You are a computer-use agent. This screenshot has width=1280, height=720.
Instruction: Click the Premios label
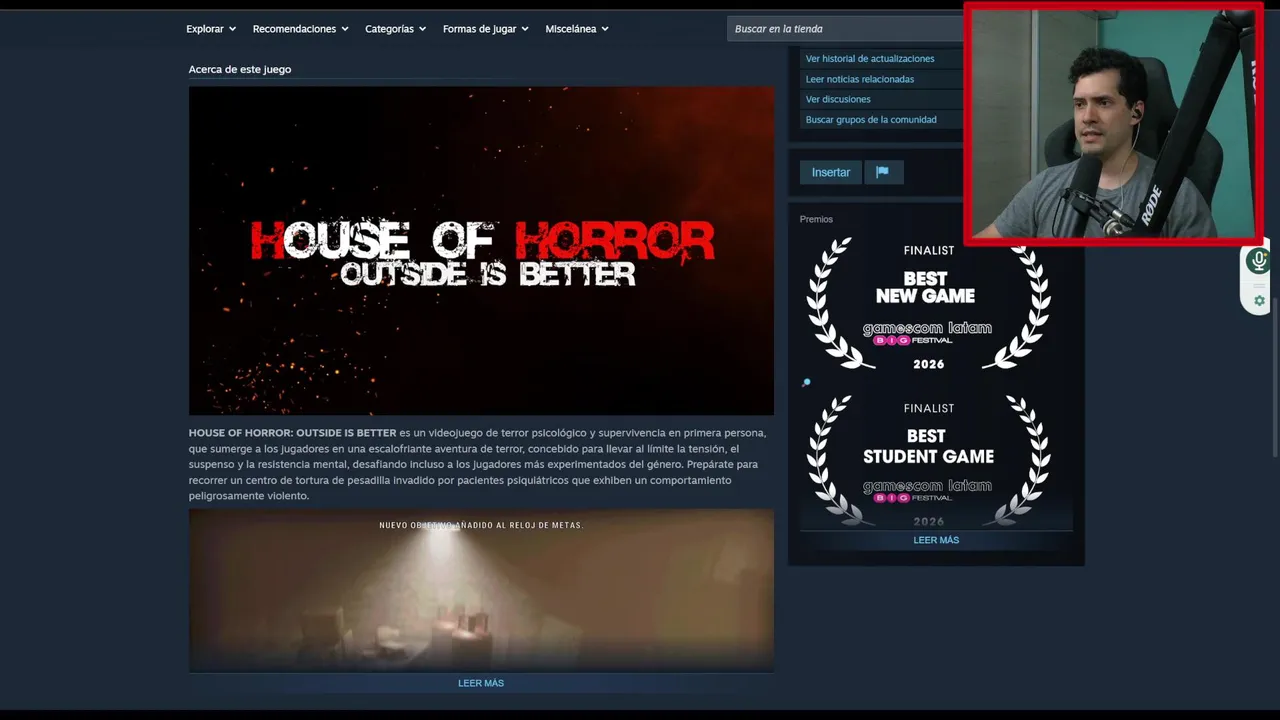tap(816, 219)
